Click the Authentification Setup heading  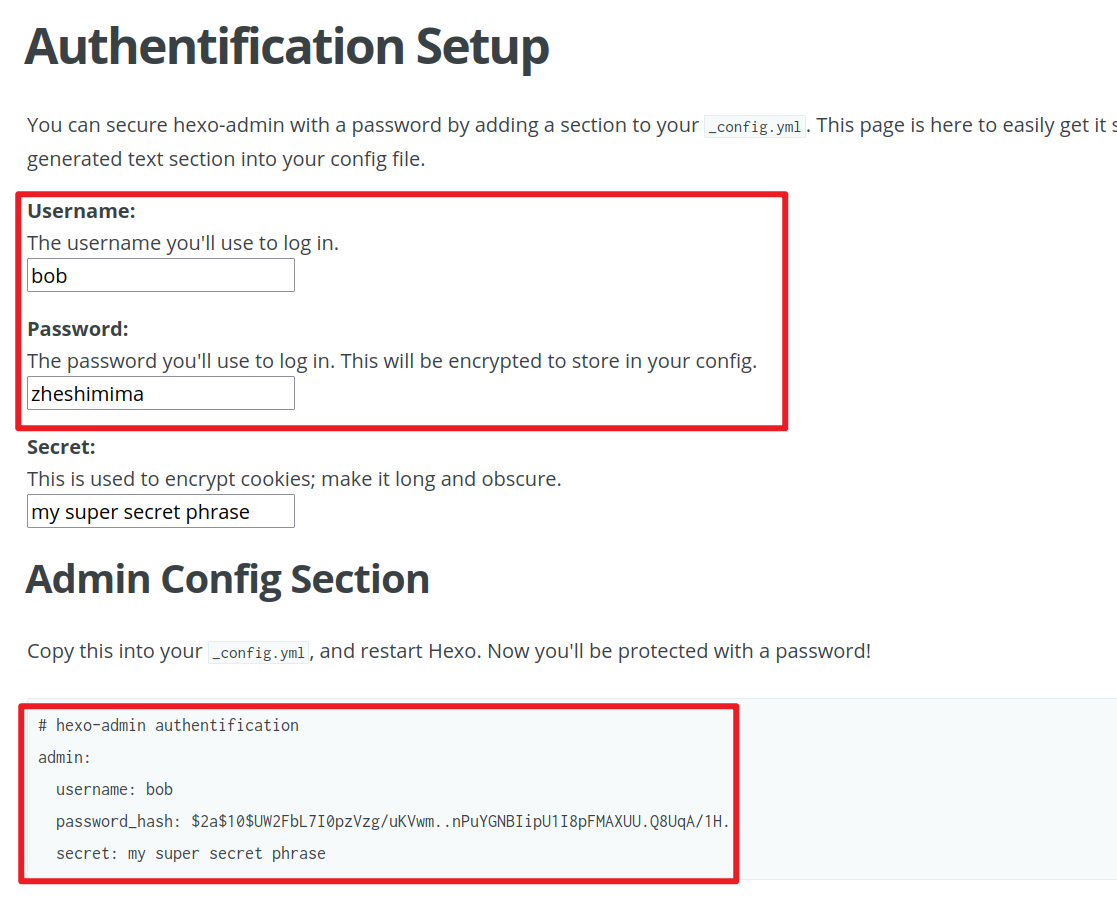point(287,46)
